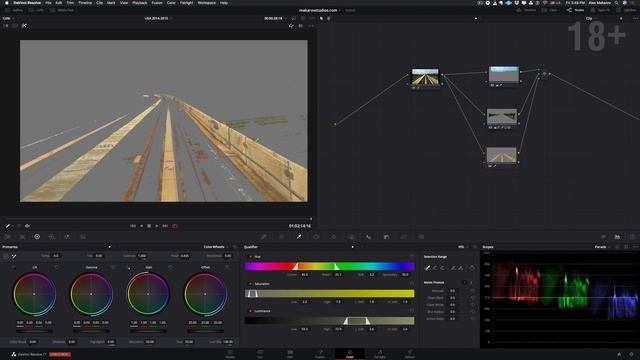
Task: Click the Luminance range bar
Action: (x=329, y=321)
